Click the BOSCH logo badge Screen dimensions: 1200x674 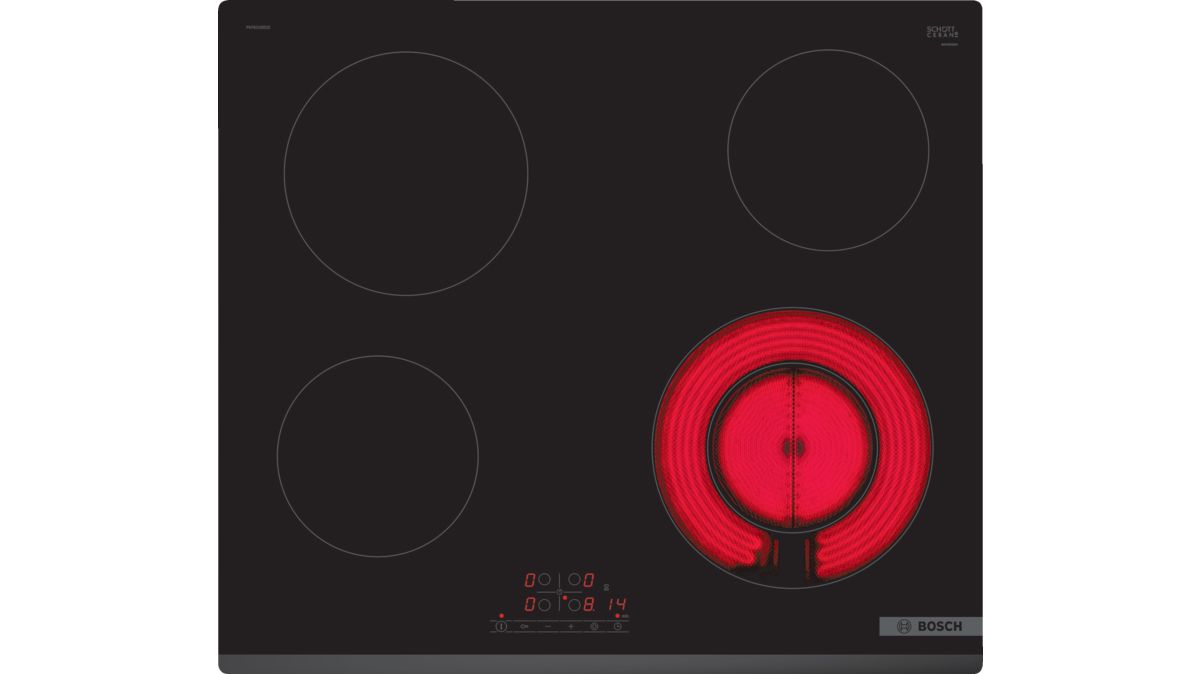point(930,626)
